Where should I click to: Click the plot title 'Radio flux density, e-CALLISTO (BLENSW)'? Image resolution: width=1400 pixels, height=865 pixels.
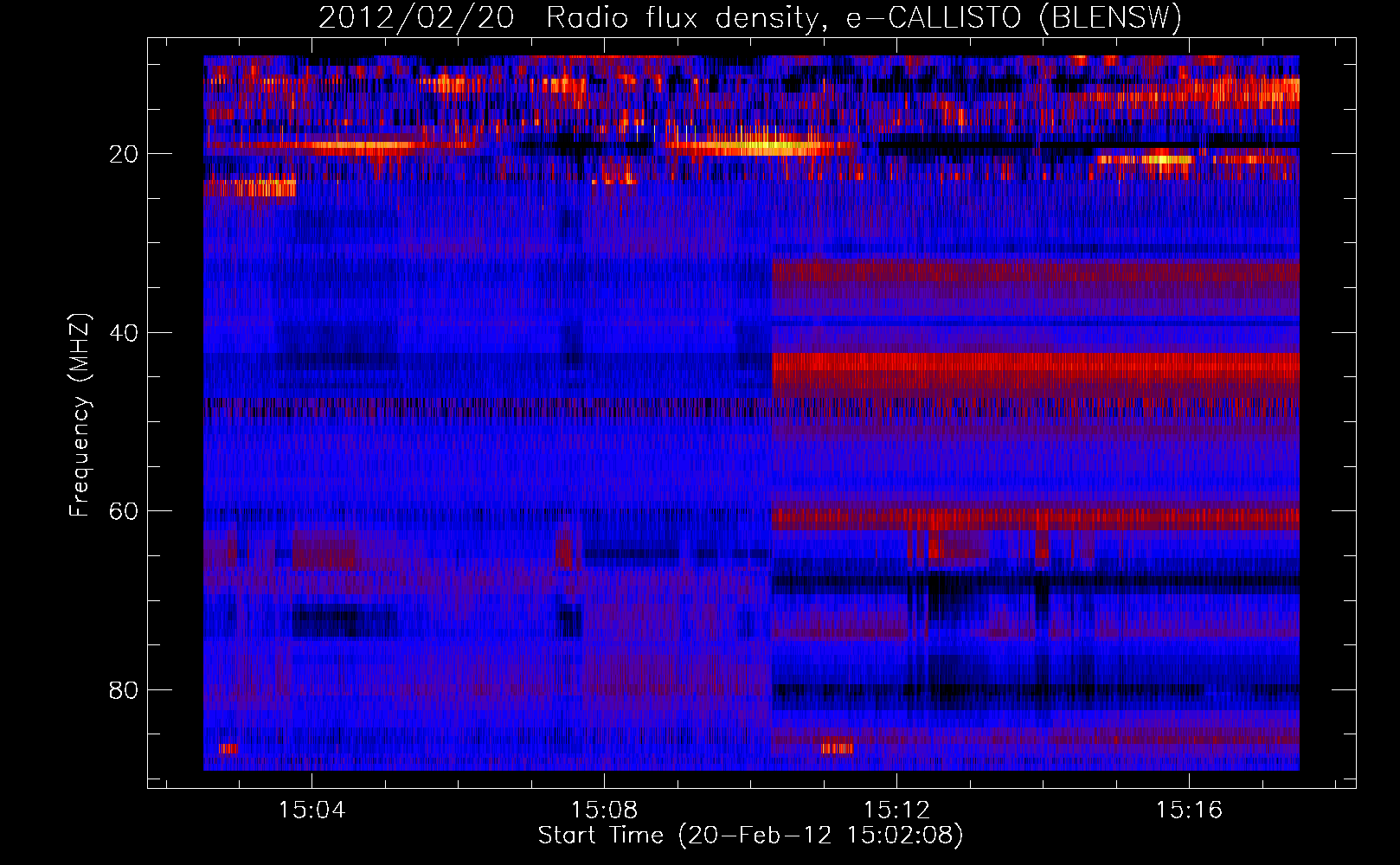click(864, 18)
